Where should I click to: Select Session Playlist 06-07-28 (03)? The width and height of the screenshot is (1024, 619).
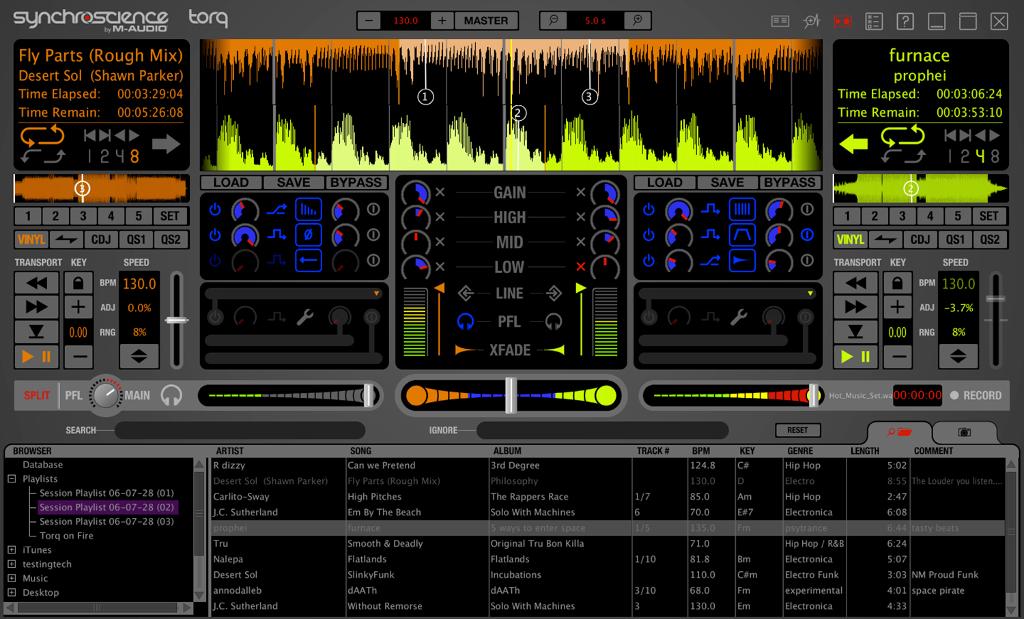coord(106,522)
